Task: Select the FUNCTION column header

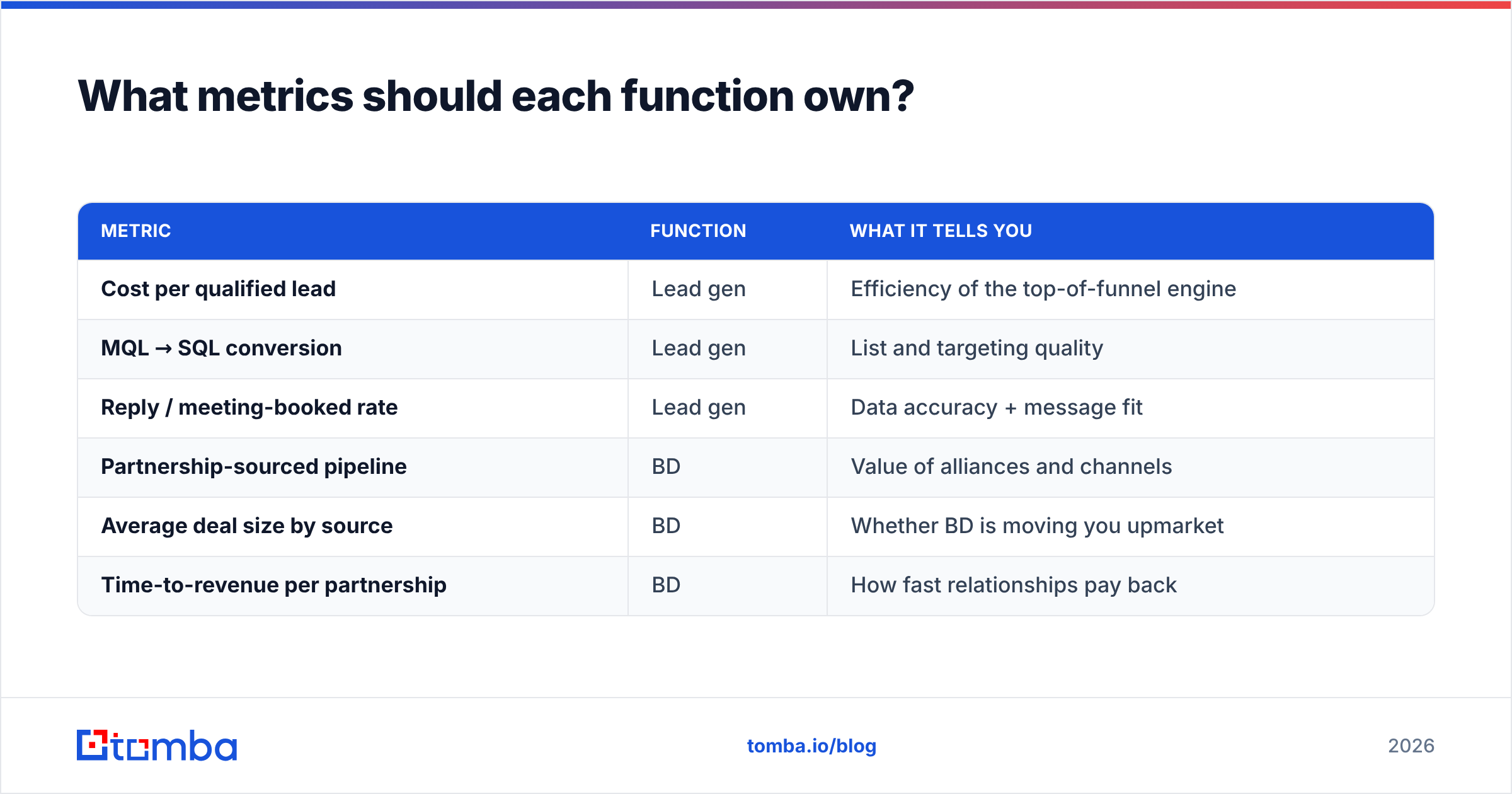Action: coord(698,231)
